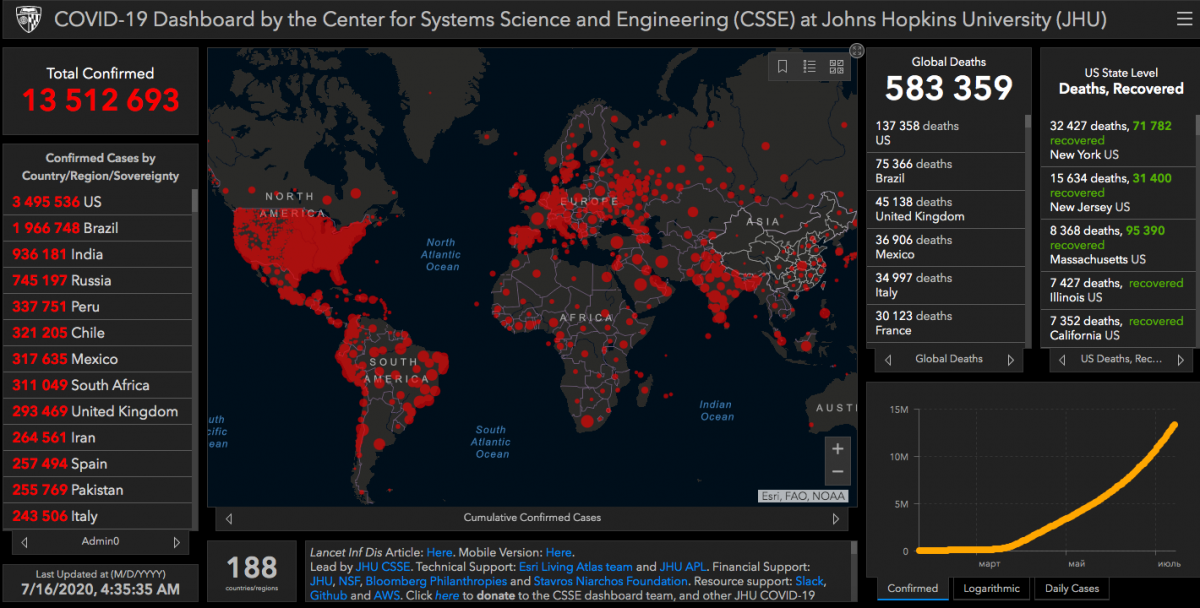Zoom in on the map with plus
The height and width of the screenshot is (608, 1200).
838,448
